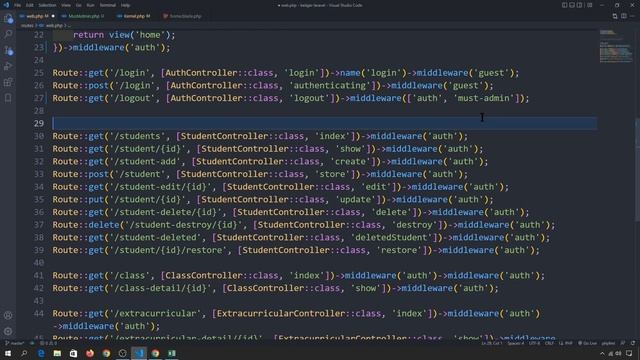Click the line and column indicator in the status bar
This screenshot has height=360, width=640.
pyautogui.click(x=491, y=343)
